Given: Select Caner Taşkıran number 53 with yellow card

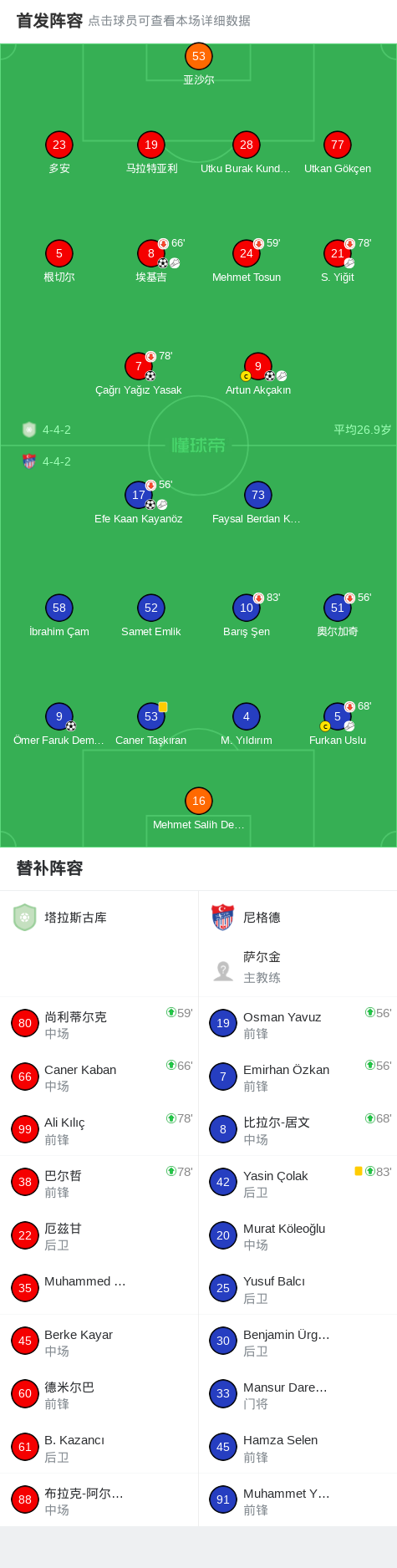Looking at the screenshot, I should click(x=150, y=716).
